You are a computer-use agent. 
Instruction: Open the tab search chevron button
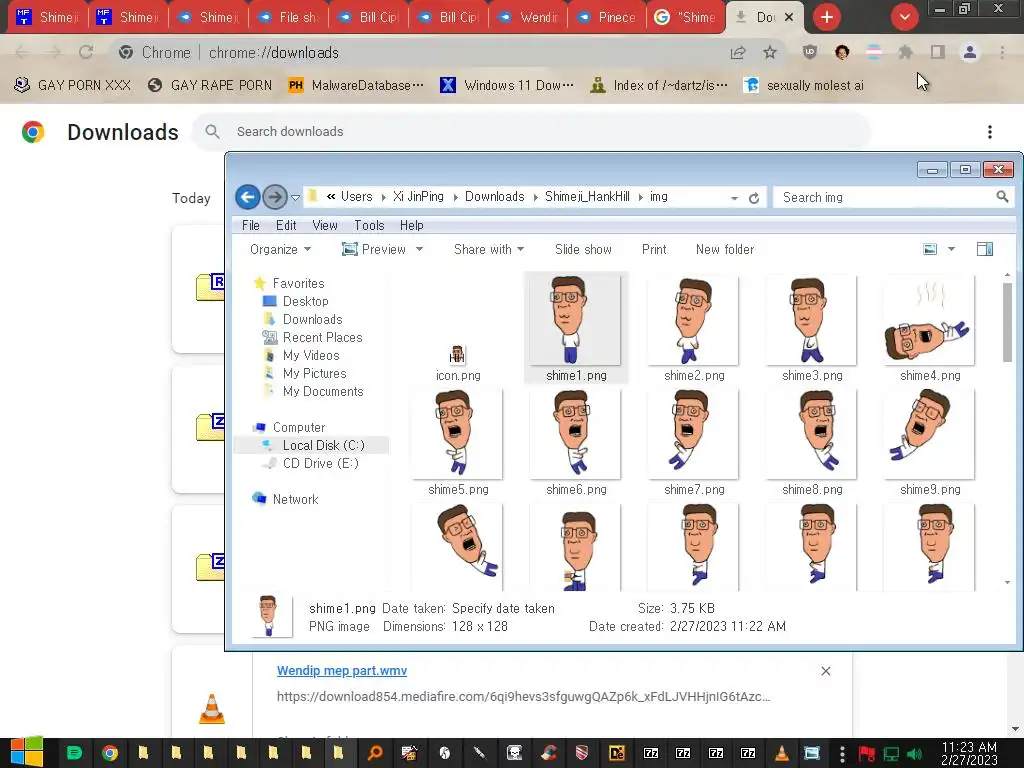coord(904,17)
